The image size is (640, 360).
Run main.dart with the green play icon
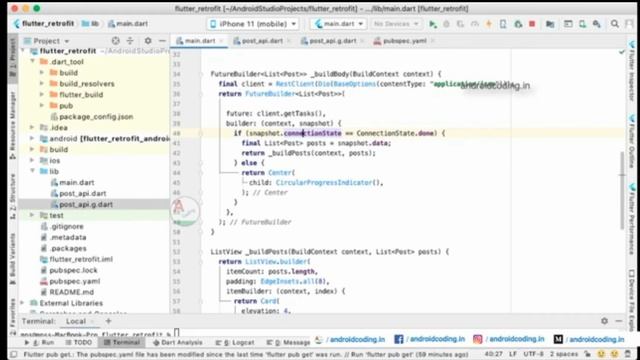pyautogui.click(x=433, y=24)
